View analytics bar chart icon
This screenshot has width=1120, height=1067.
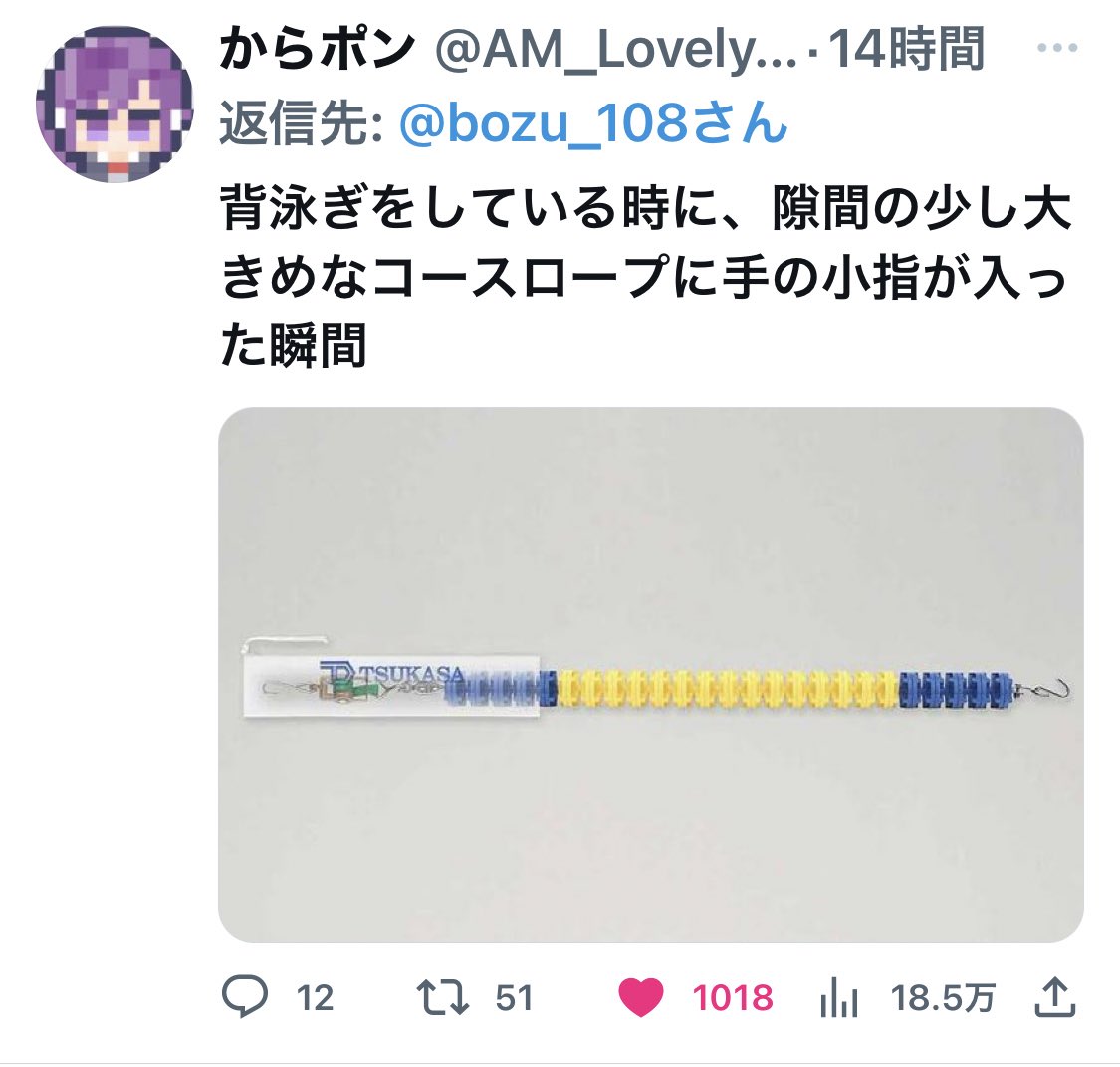point(839,997)
